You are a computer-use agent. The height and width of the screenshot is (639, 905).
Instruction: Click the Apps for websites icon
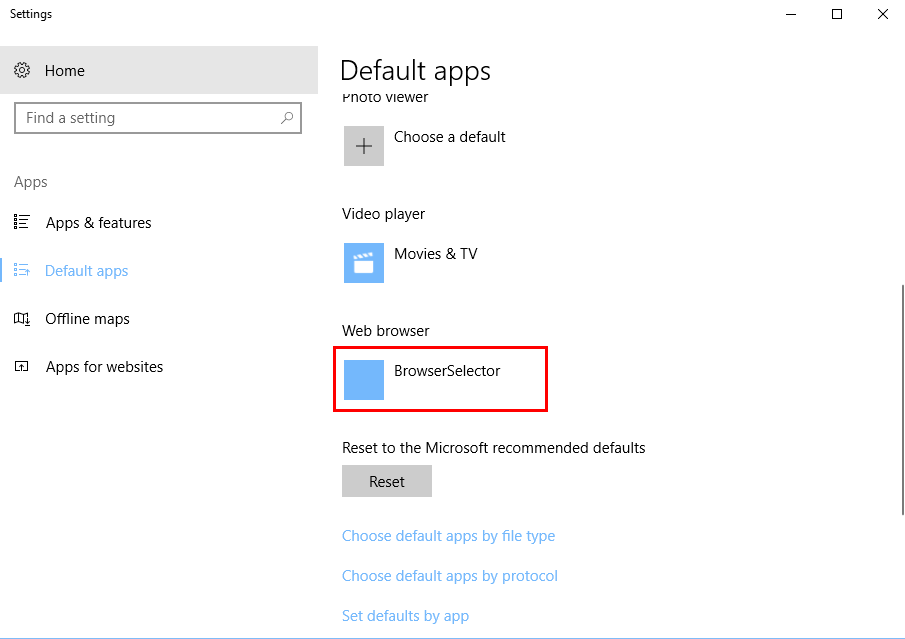coord(21,367)
